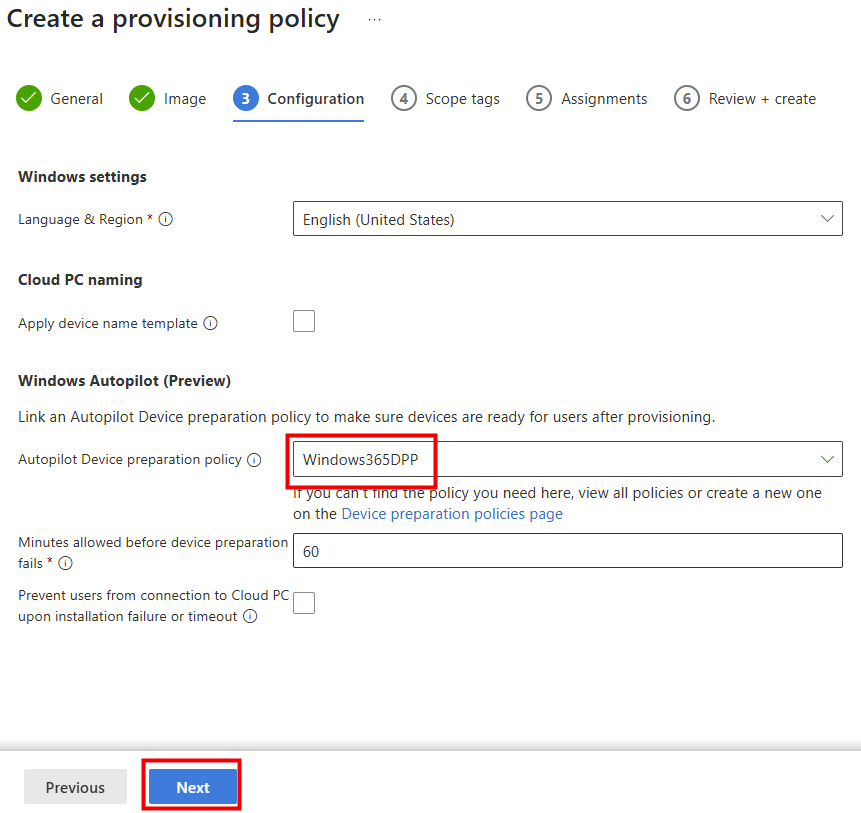Switch to the Scope tags tab
The image size is (861, 813).
point(445,99)
